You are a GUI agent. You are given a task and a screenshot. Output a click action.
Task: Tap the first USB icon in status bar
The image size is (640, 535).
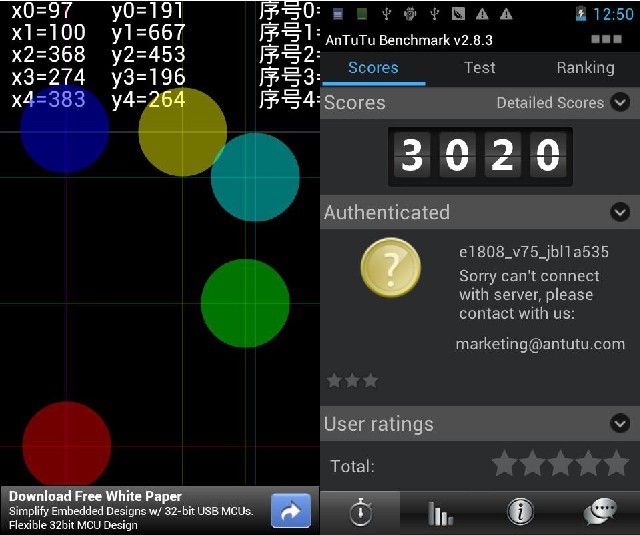386,14
